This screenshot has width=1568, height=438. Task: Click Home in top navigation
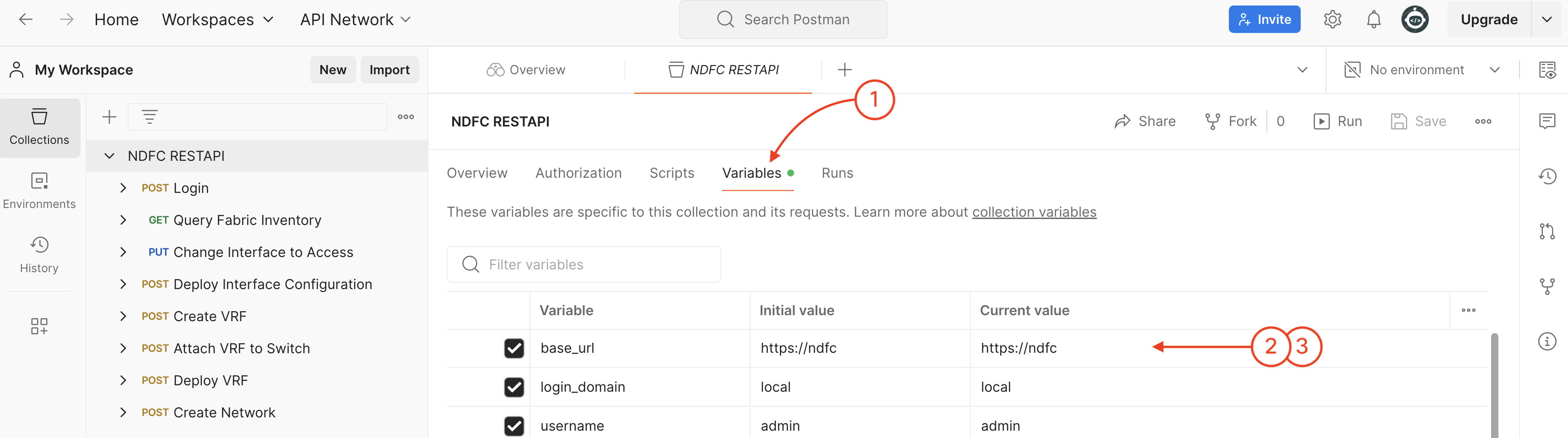point(116,20)
